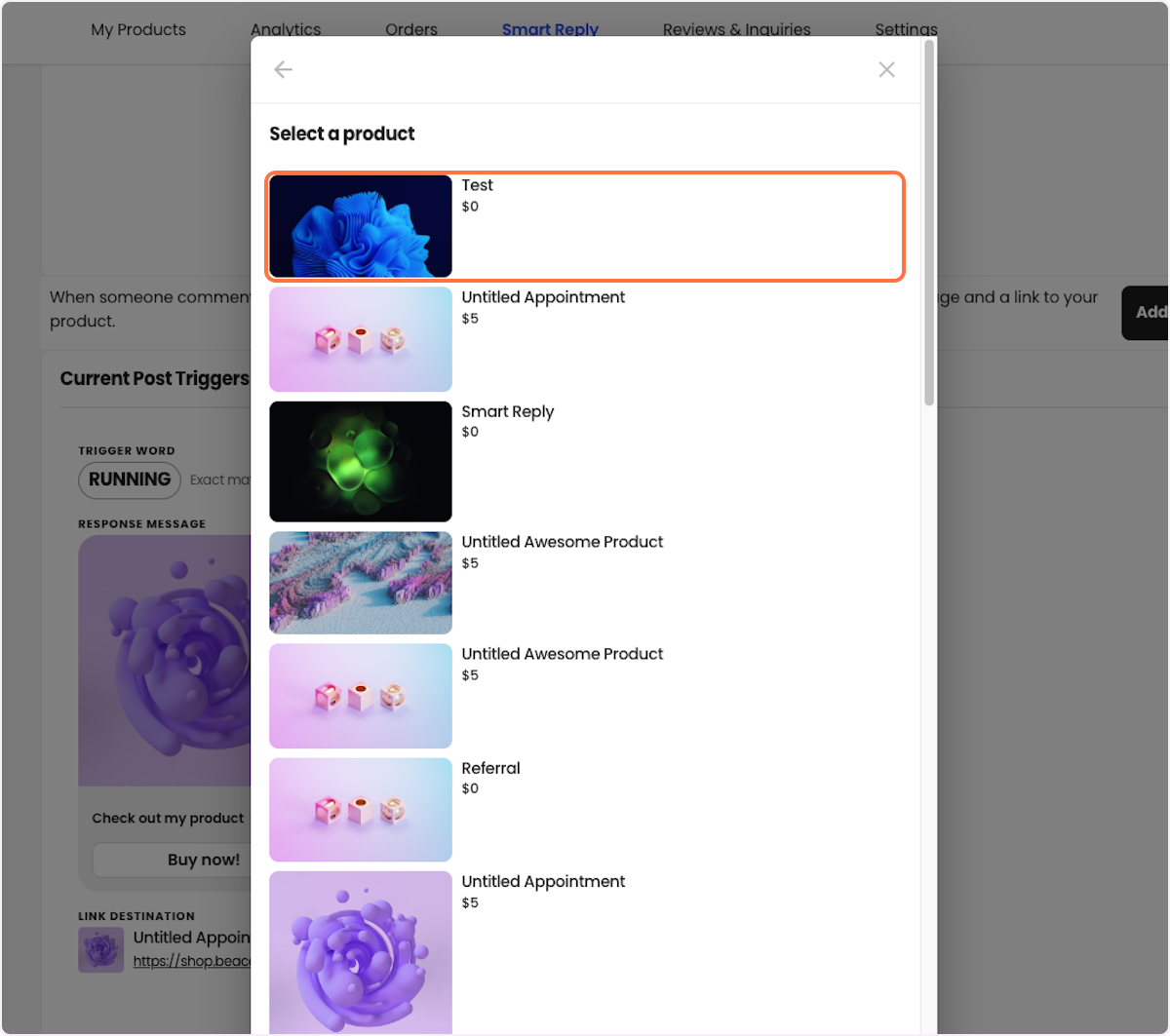
Task: Open My Products tab
Action: [x=138, y=29]
